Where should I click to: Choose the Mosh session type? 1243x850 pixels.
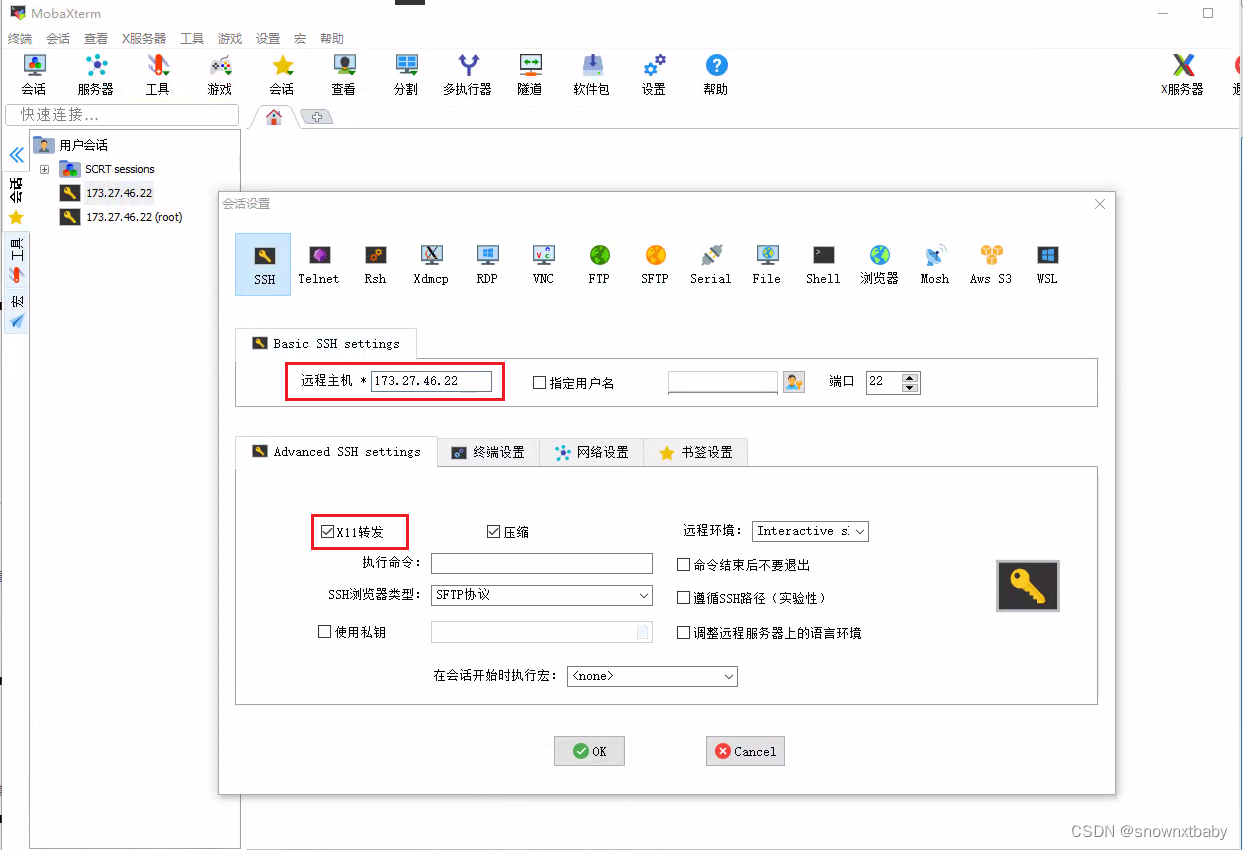tap(935, 264)
